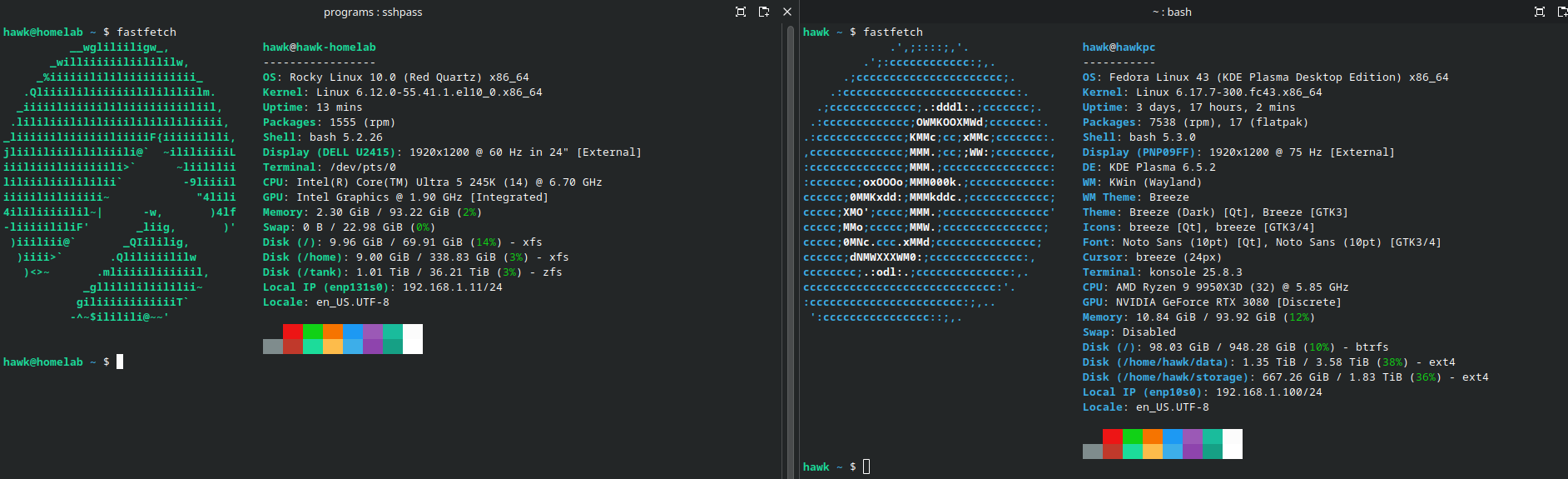Click 'Memory: 2.30 GiB / 93.22 GiB' line
Image resolution: width=1568 pixels, height=479 pixels.
373,212
